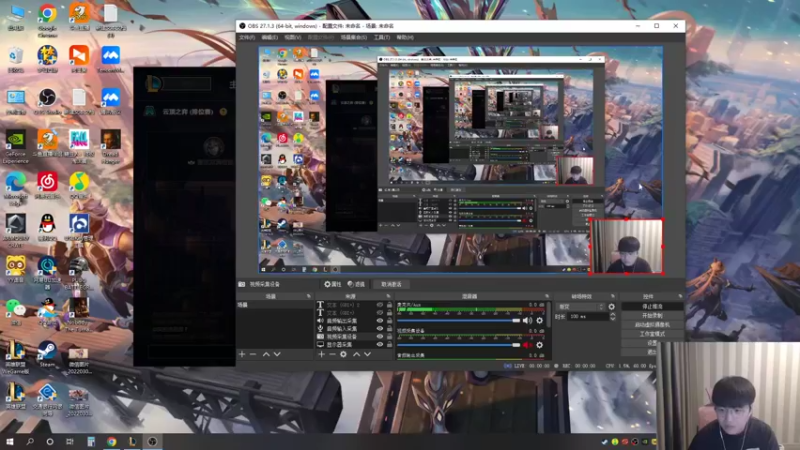800x450 pixels.
Task: Hide audio input capture source eye
Action: 380,329
